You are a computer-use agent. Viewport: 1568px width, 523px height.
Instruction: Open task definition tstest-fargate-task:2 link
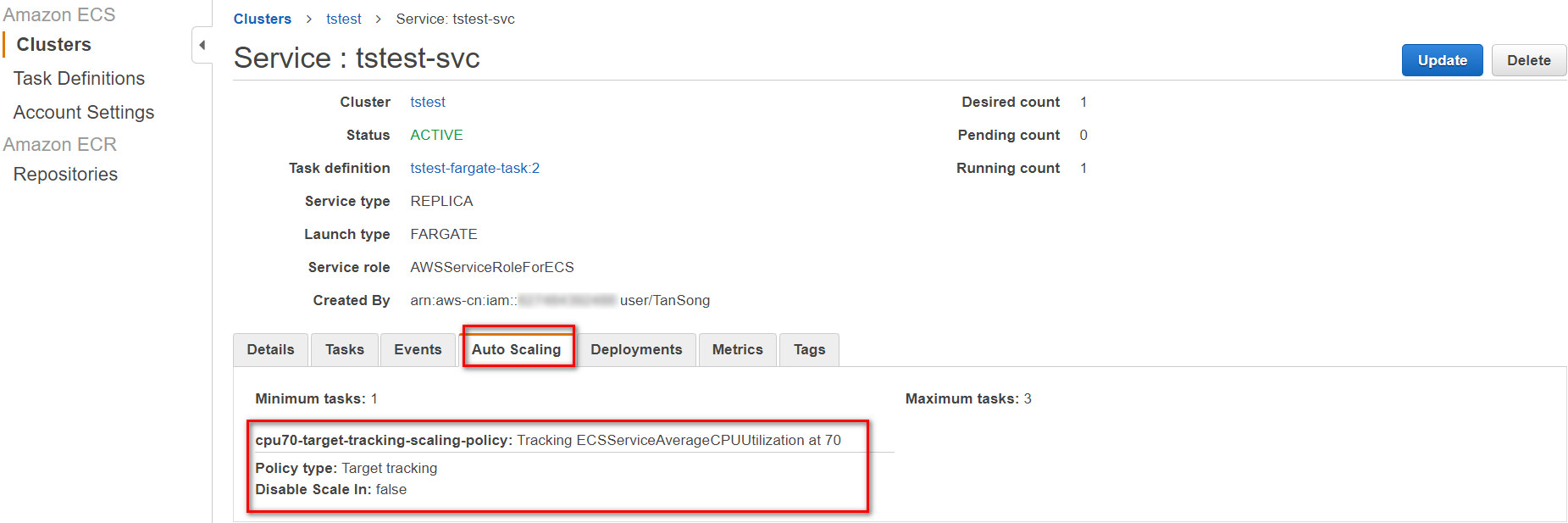tap(475, 168)
